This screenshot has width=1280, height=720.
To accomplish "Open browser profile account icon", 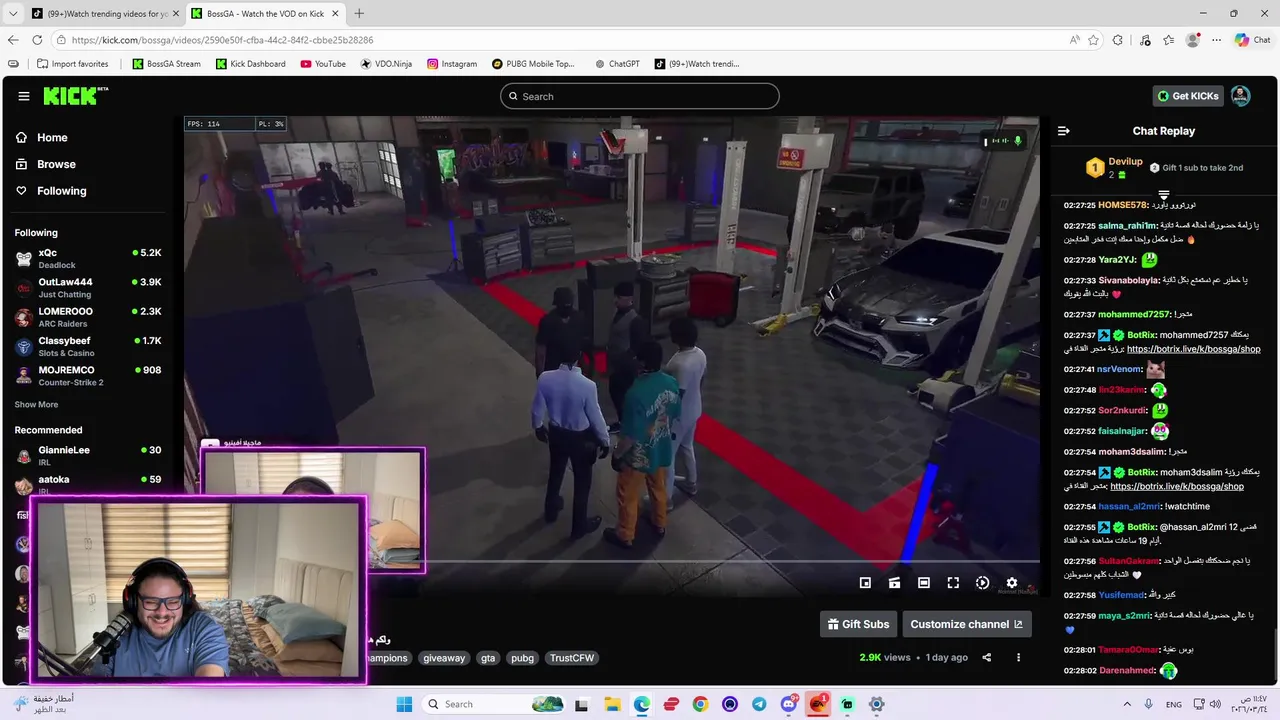I will (1192, 40).
